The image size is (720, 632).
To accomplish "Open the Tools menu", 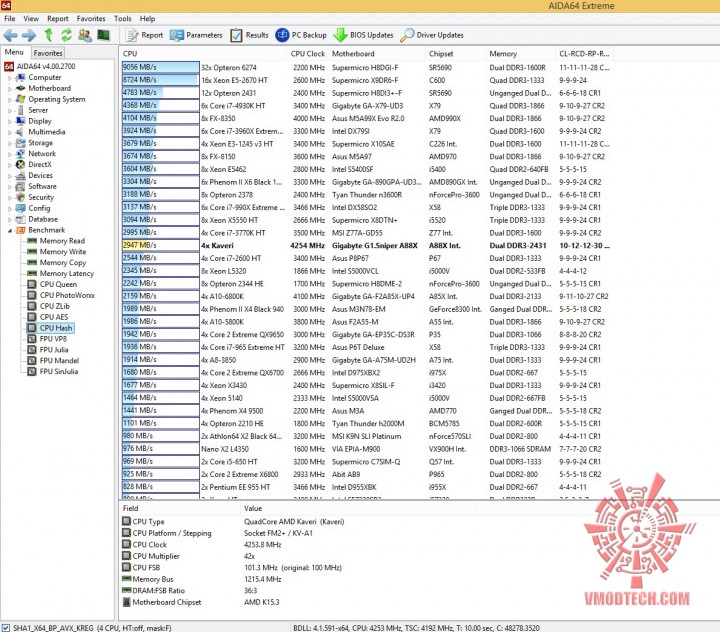I will [x=123, y=19].
